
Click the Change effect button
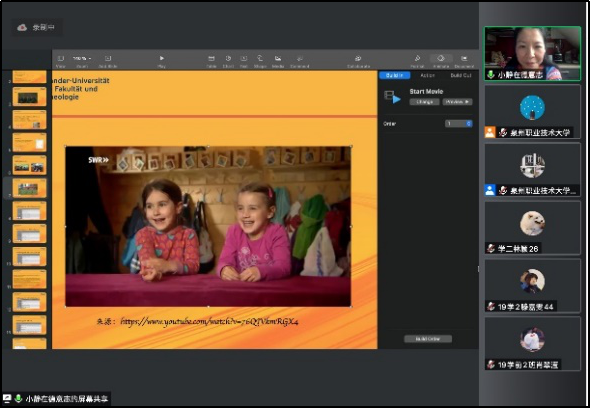coord(424,102)
